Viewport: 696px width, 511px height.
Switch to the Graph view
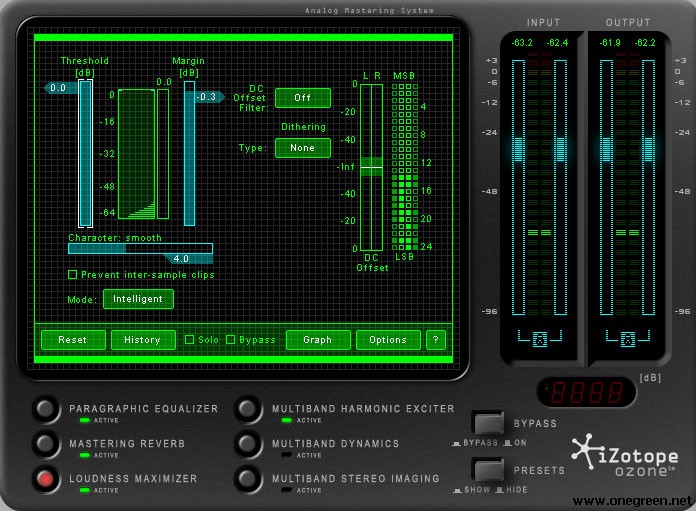click(x=318, y=340)
